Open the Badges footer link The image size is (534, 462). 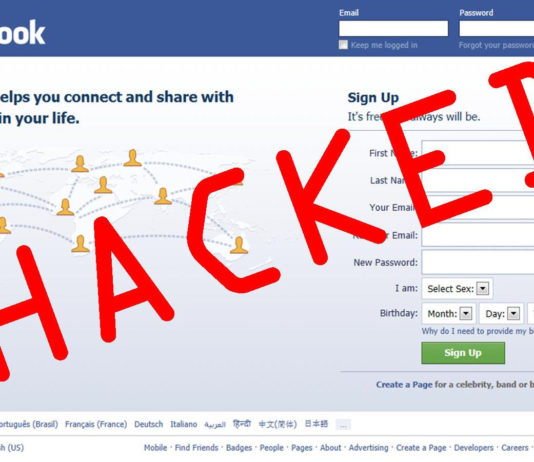click(239, 448)
